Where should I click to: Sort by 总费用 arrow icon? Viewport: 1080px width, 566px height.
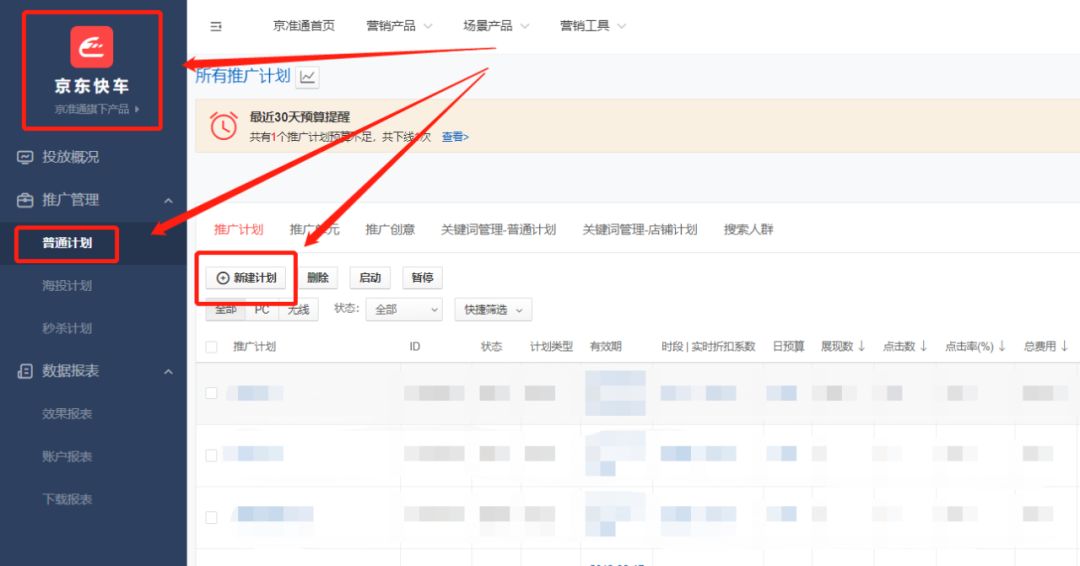1065,346
